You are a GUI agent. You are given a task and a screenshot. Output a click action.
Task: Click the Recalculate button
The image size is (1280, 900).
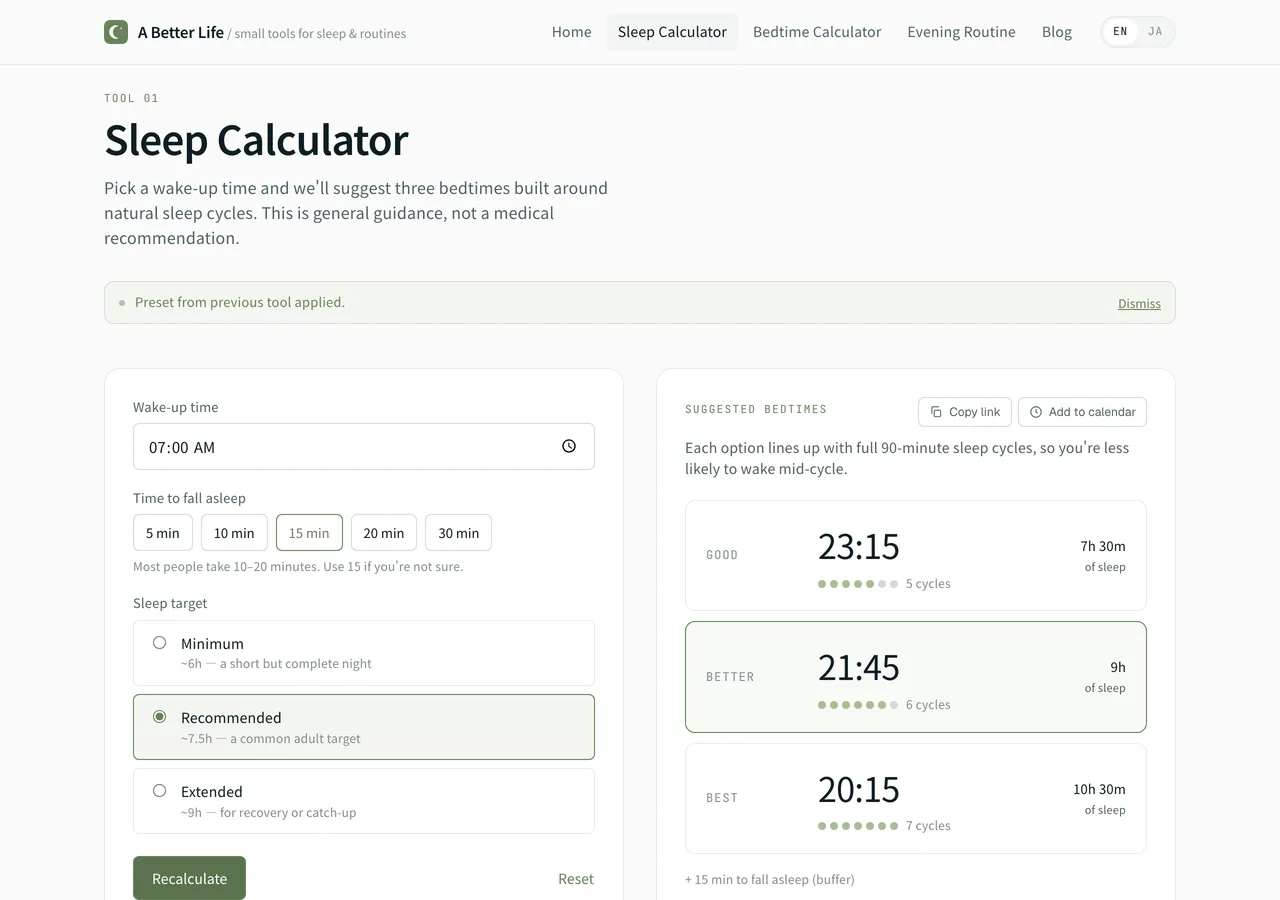189,878
